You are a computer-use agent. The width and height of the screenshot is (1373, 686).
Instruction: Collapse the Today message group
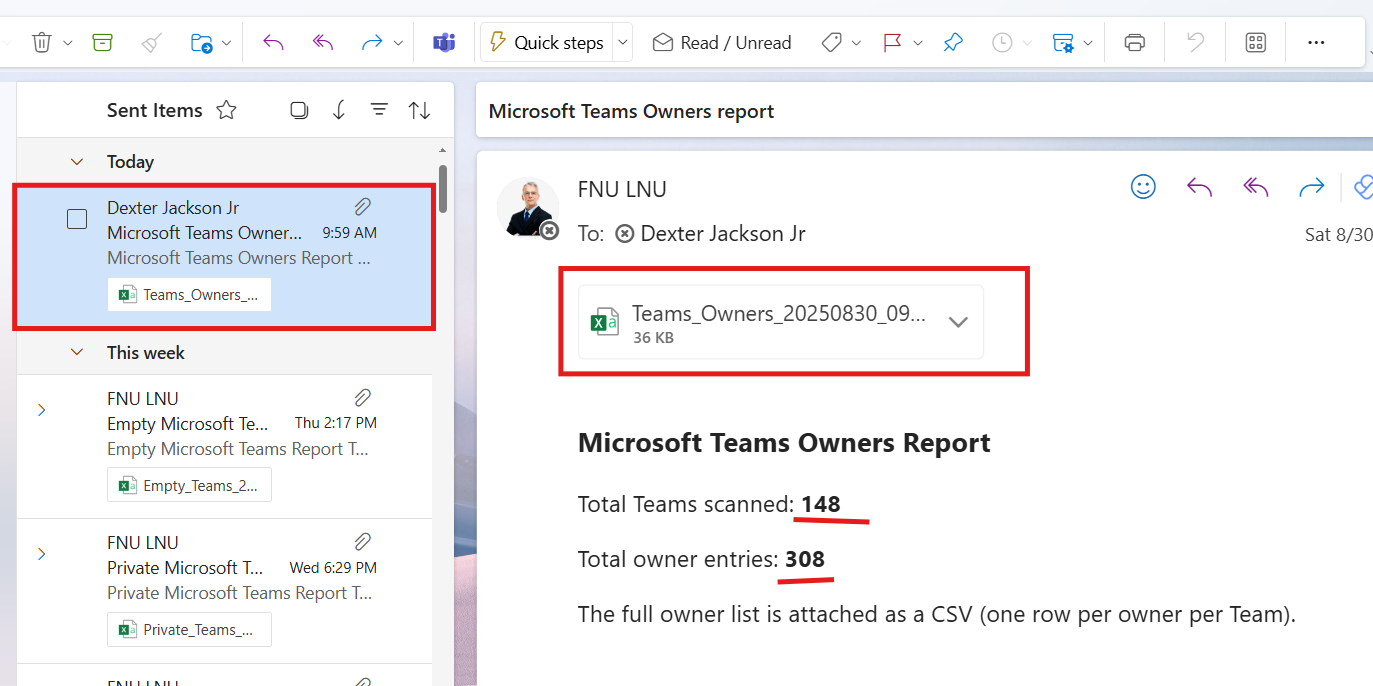(76, 161)
